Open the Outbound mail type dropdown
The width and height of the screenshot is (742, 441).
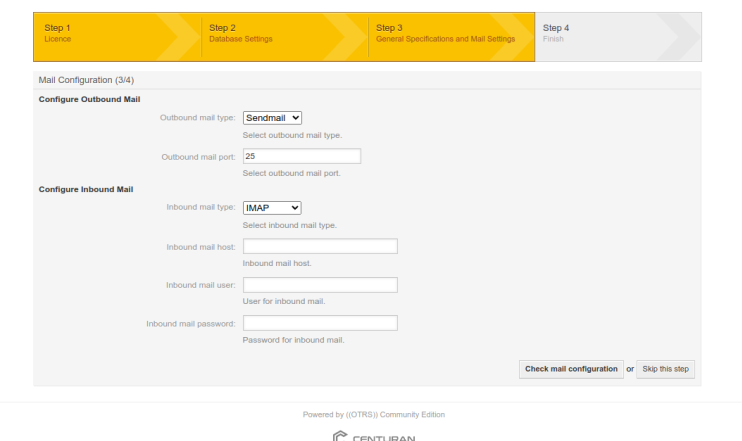(x=272, y=118)
